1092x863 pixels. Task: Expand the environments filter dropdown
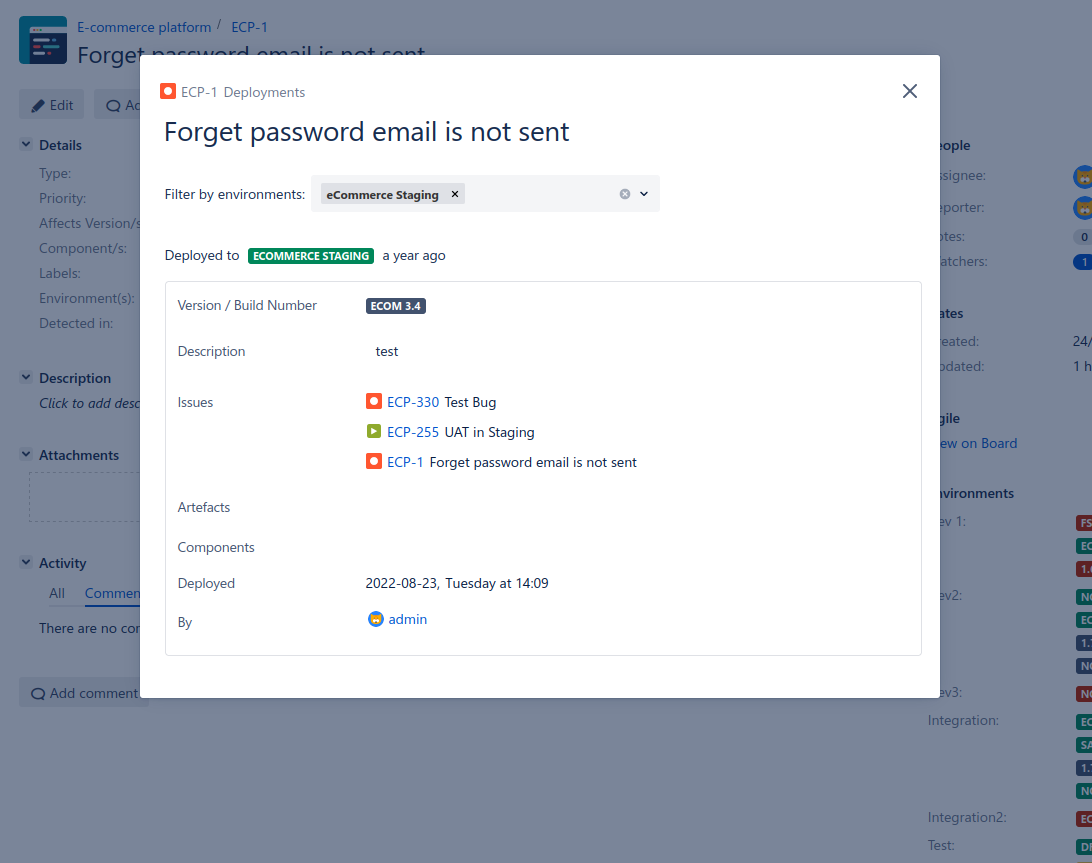(x=644, y=194)
